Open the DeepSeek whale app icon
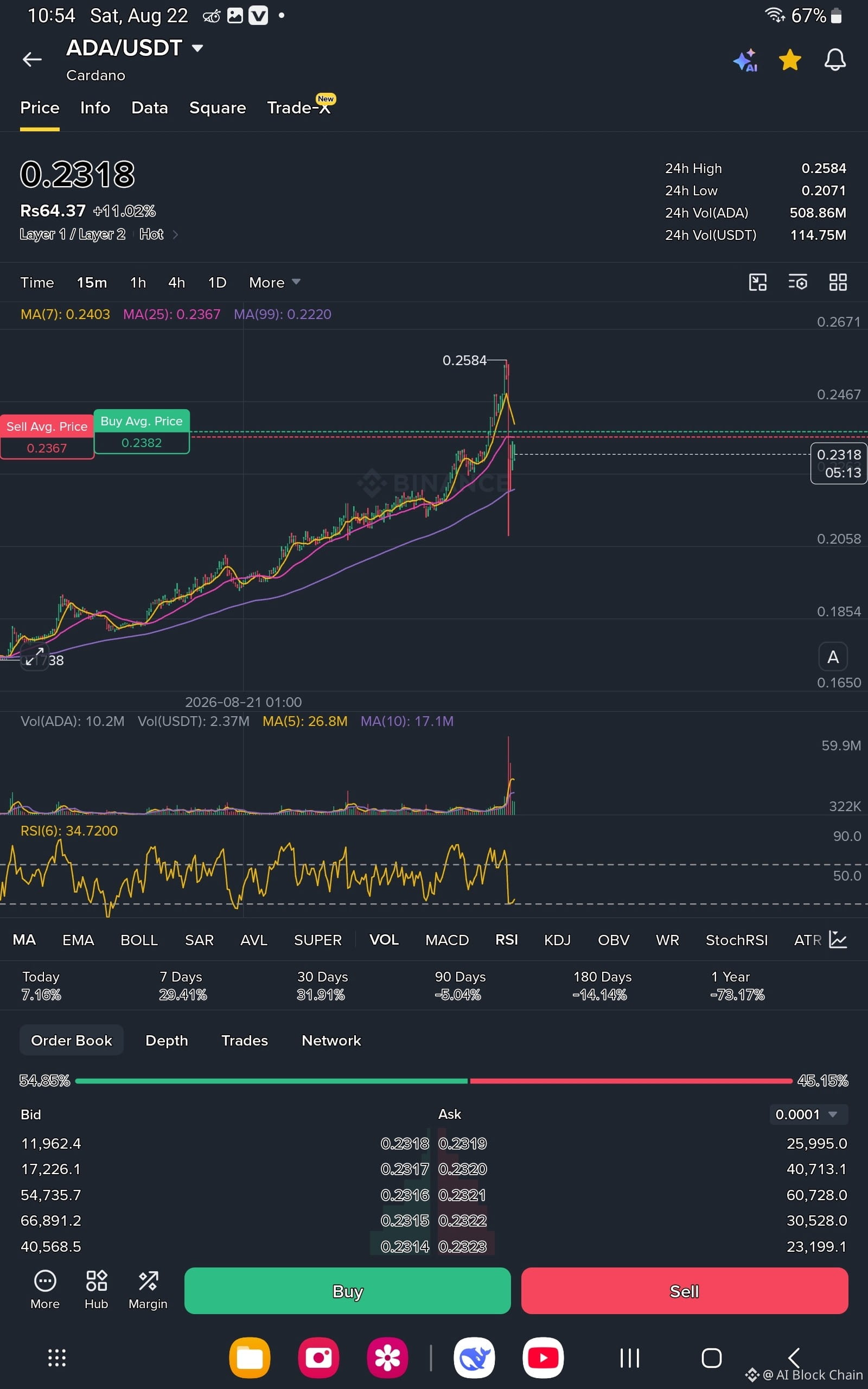 (x=474, y=1358)
